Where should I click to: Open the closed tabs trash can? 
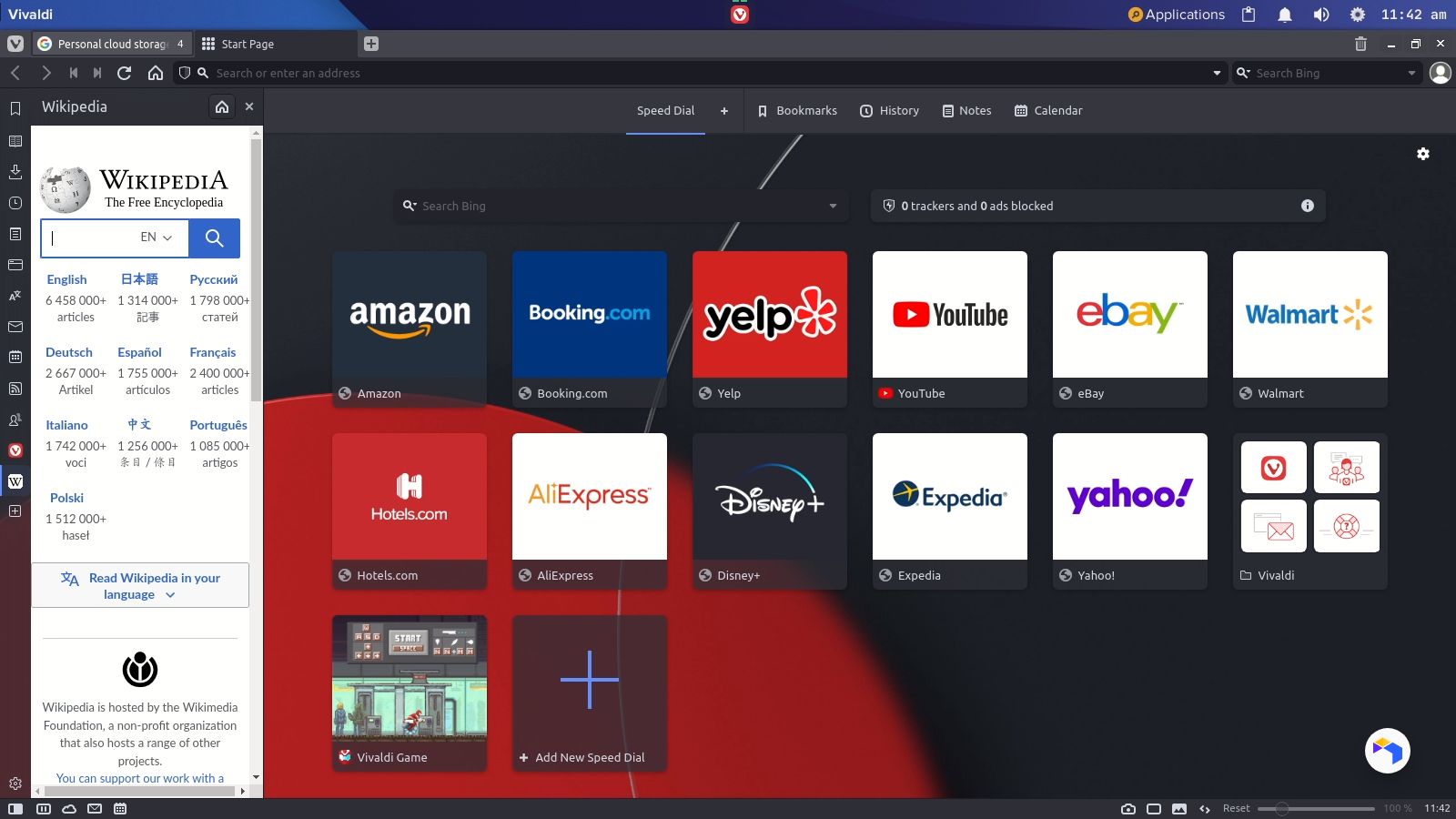1360,44
